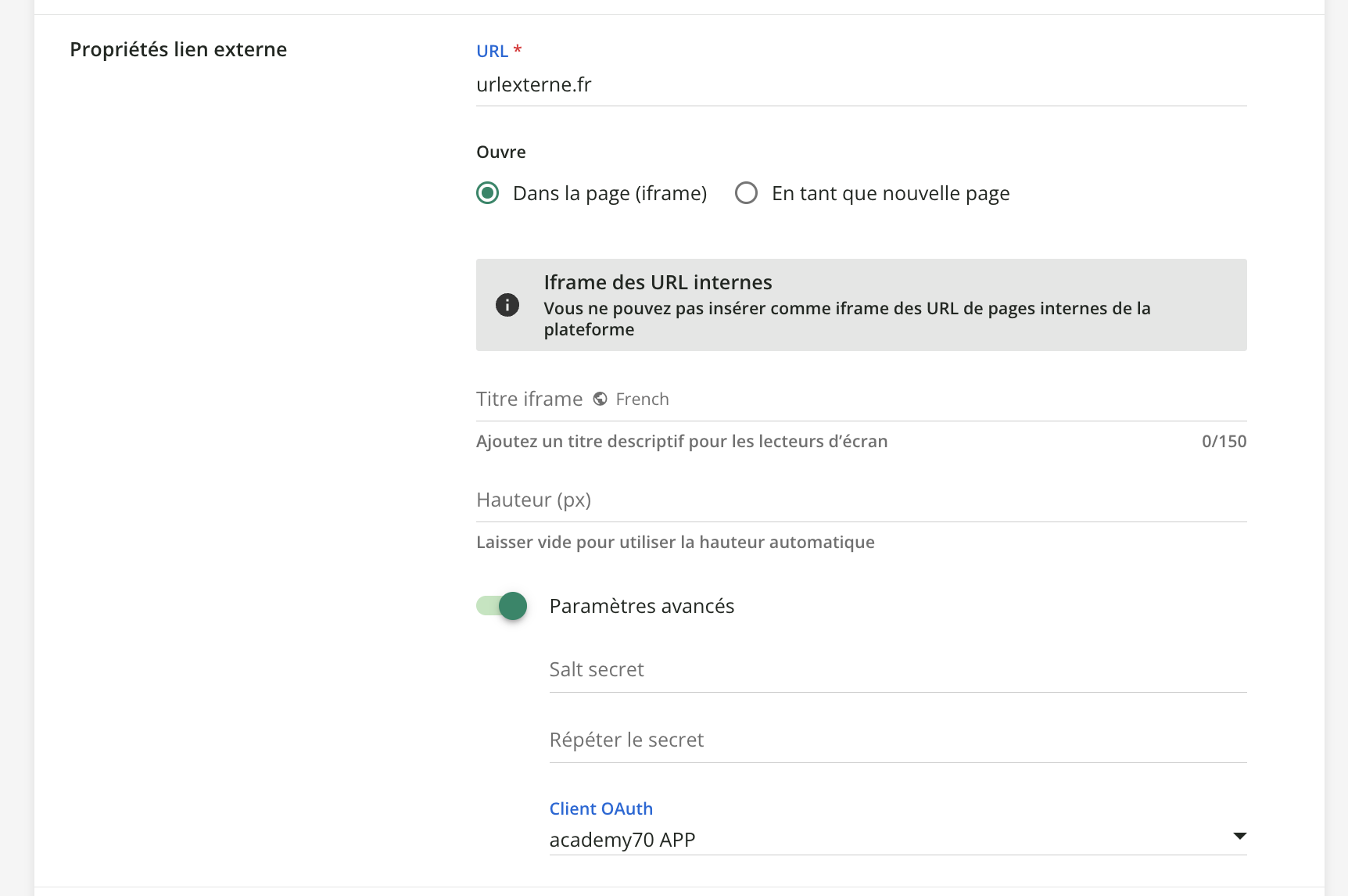Viewport: 1348px width, 896px height.
Task: Click the 'Iframe des URL internes' notice heading
Action: coord(658,282)
